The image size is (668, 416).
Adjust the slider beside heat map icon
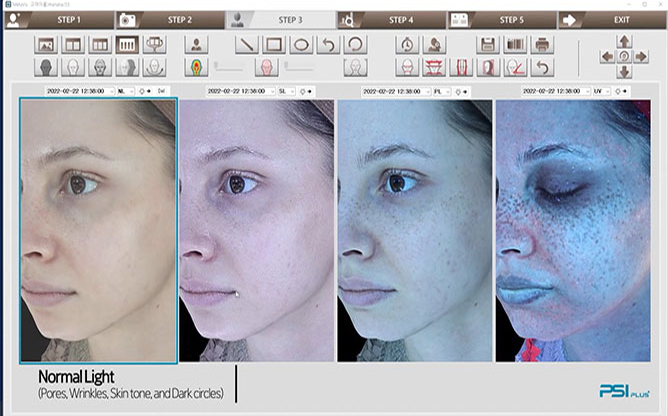point(229,67)
